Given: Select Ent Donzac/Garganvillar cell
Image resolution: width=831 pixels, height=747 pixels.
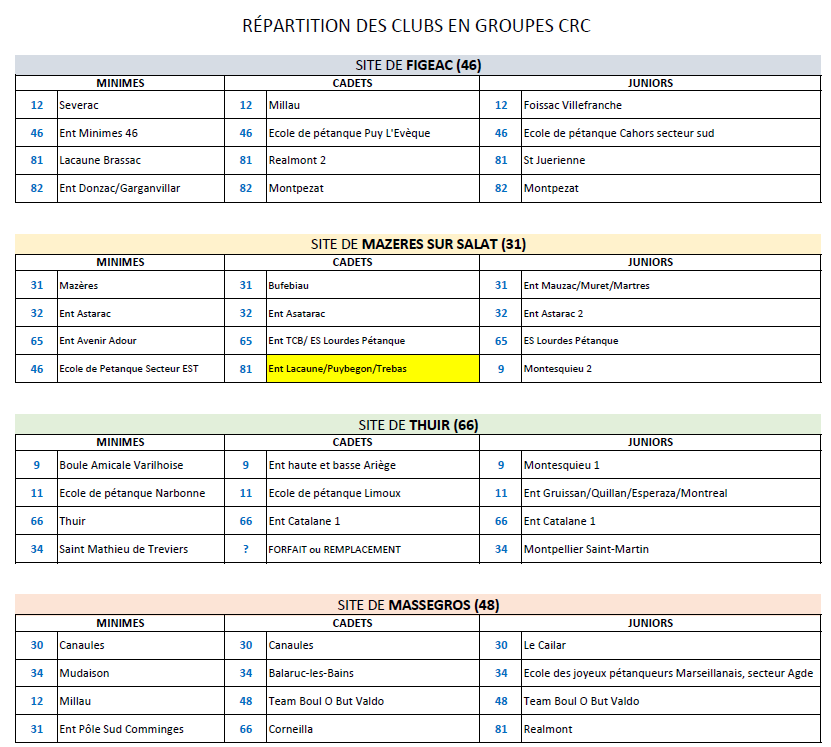Looking at the screenshot, I should (x=140, y=188).
